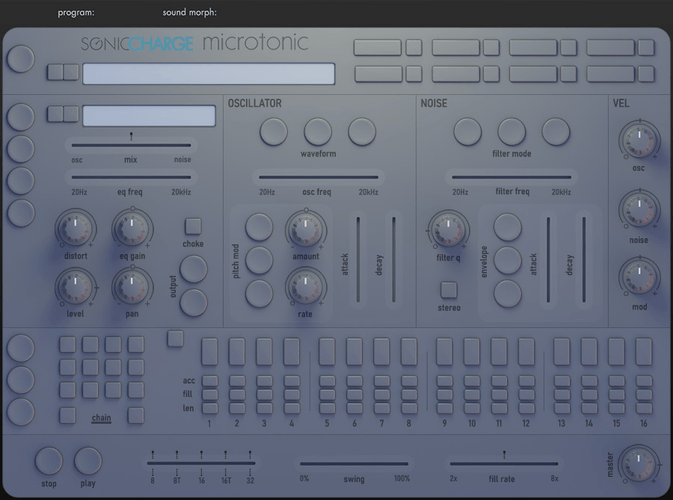Select the bottom noise envelope button

tap(507, 294)
